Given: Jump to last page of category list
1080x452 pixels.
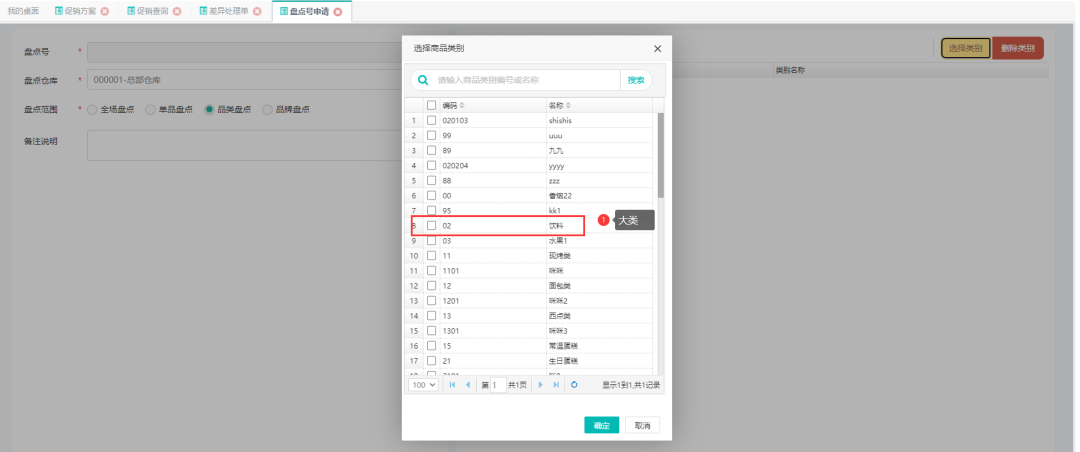Looking at the screenshot, I should tap(556, 384).
